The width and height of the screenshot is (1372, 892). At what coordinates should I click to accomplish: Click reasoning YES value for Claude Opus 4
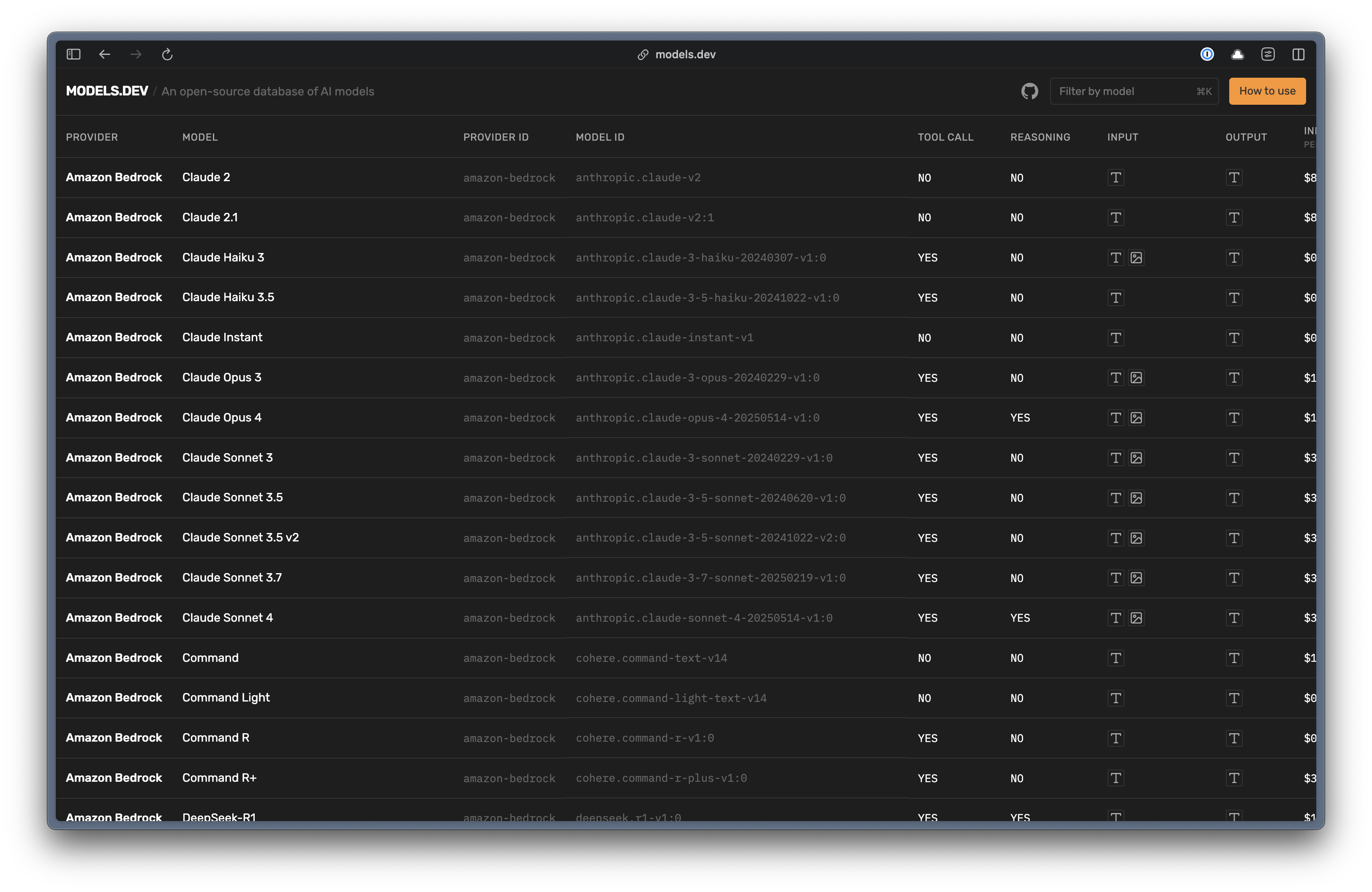tap(1020, 418)
